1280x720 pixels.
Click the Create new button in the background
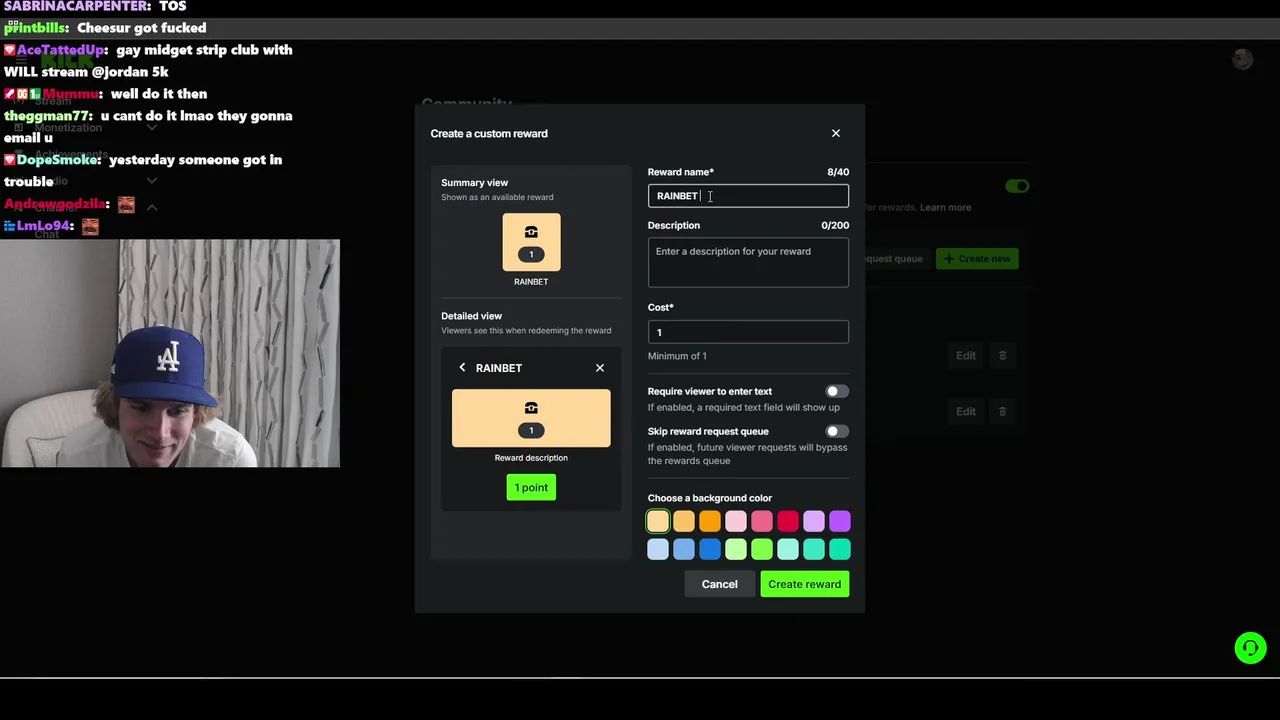coord(977,259)
